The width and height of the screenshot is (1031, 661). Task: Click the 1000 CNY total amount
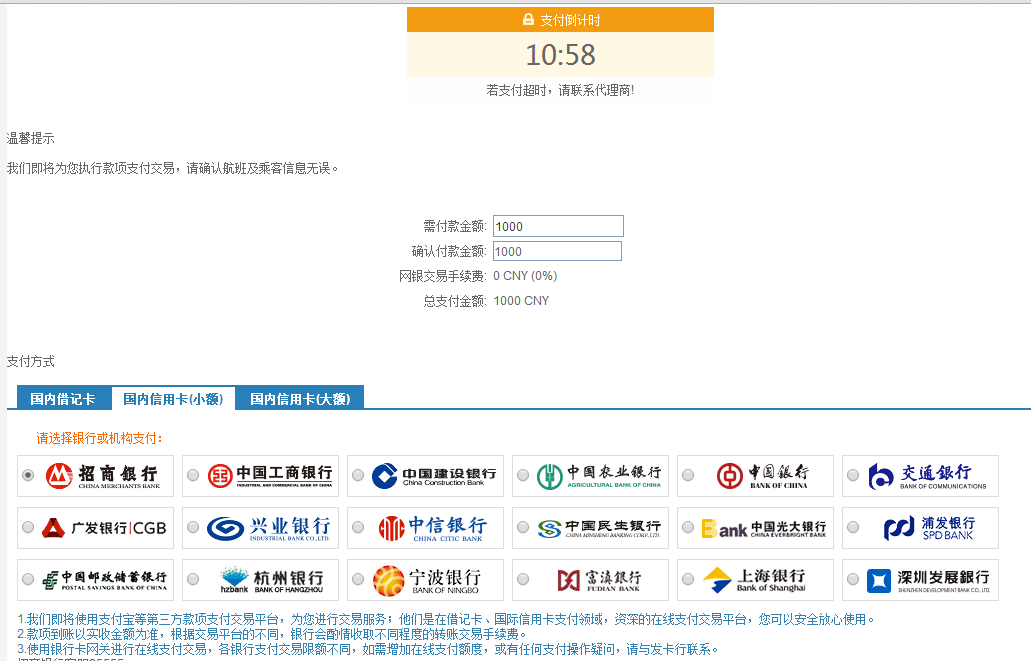[x=521, y=301]
